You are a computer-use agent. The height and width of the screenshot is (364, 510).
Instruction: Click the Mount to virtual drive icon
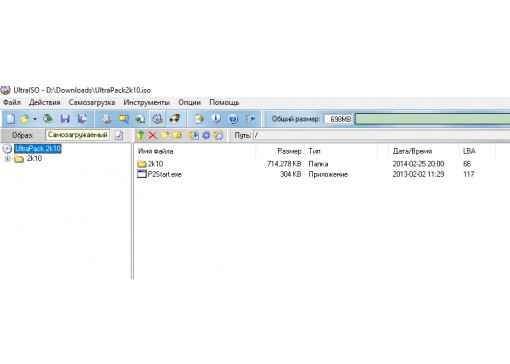coord(158,119)
